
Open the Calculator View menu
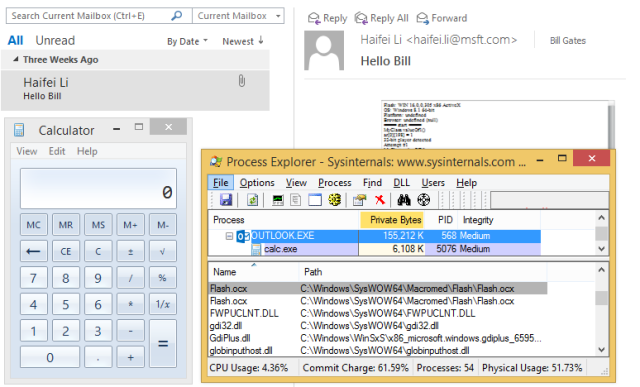pyautogui.click(x=27, y=151)
